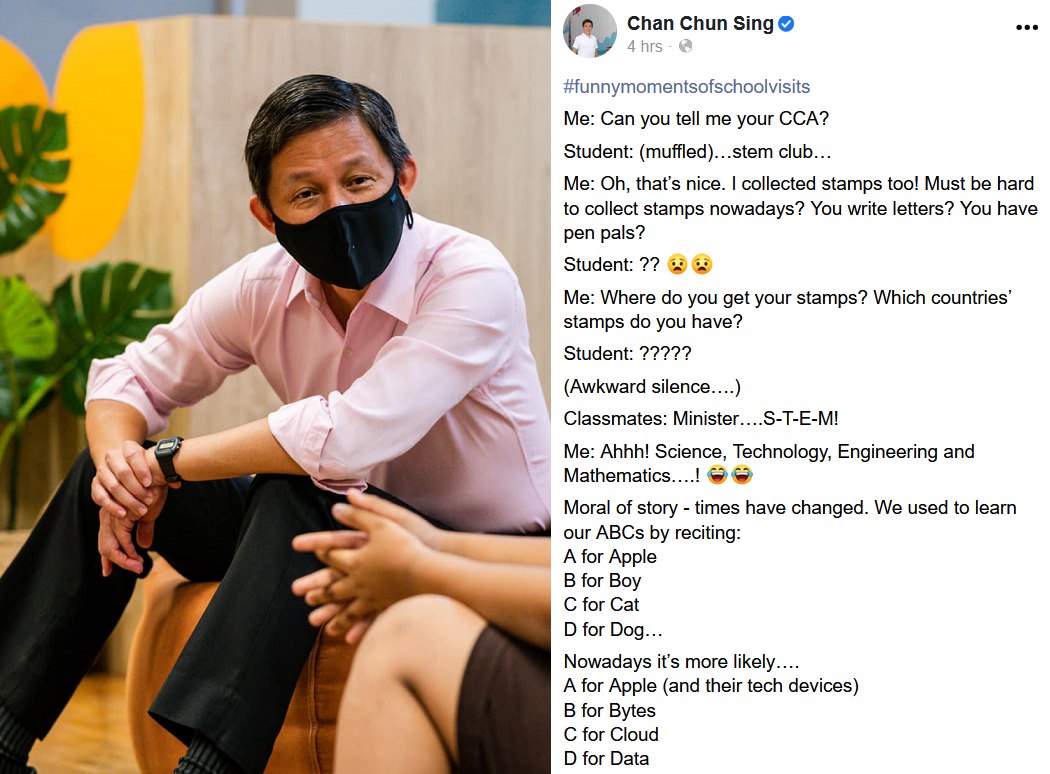The height and width of the screenshot is (774, 1050).
Task: Click the first worried face emoji
Action: tap(678, 264)
